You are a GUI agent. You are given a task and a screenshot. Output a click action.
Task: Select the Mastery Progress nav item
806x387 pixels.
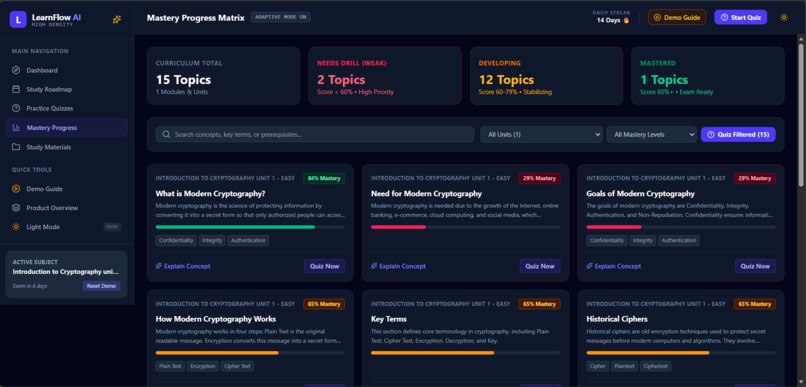coord(66,127)
